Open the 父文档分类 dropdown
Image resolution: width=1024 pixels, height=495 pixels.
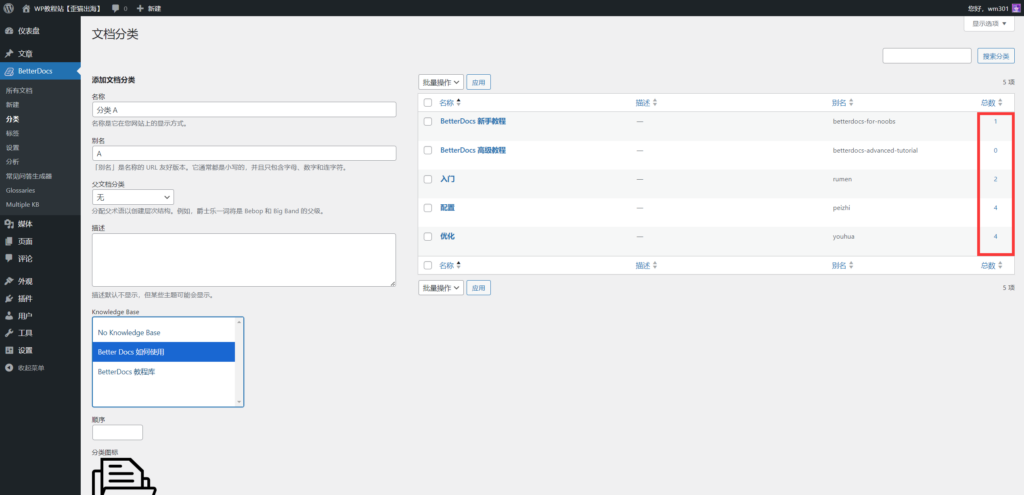[x=133, y=197]
